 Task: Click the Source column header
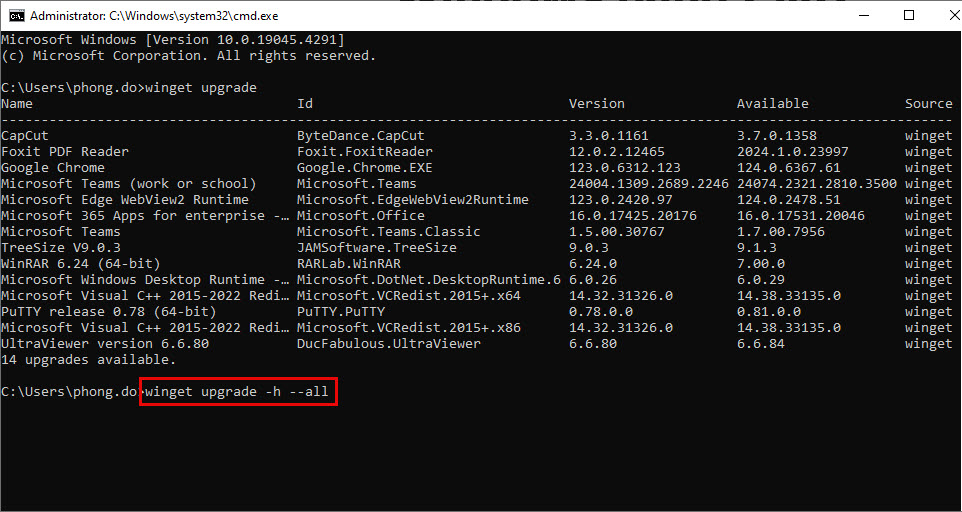929,104
